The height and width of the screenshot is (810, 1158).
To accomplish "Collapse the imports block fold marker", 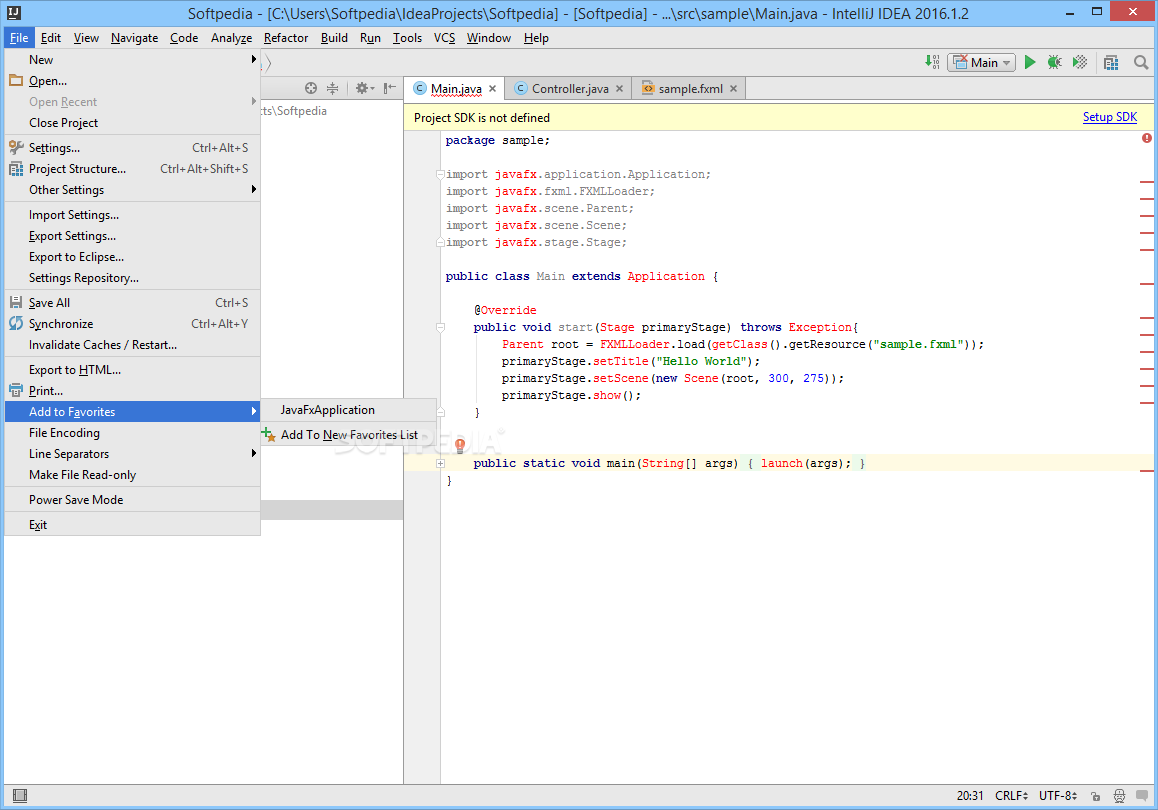I will click(440, 174).
